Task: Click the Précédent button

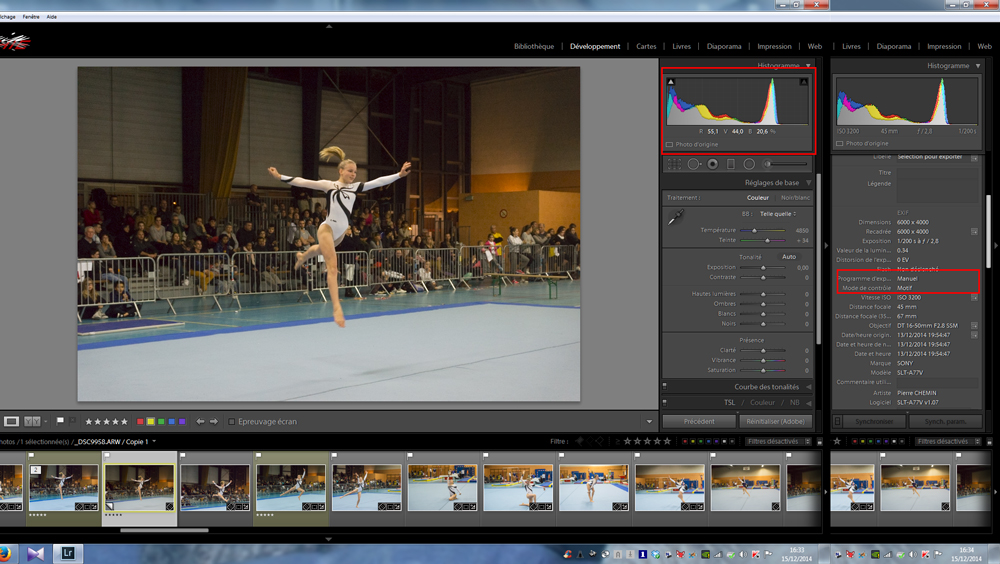Action: pos(699,421)
